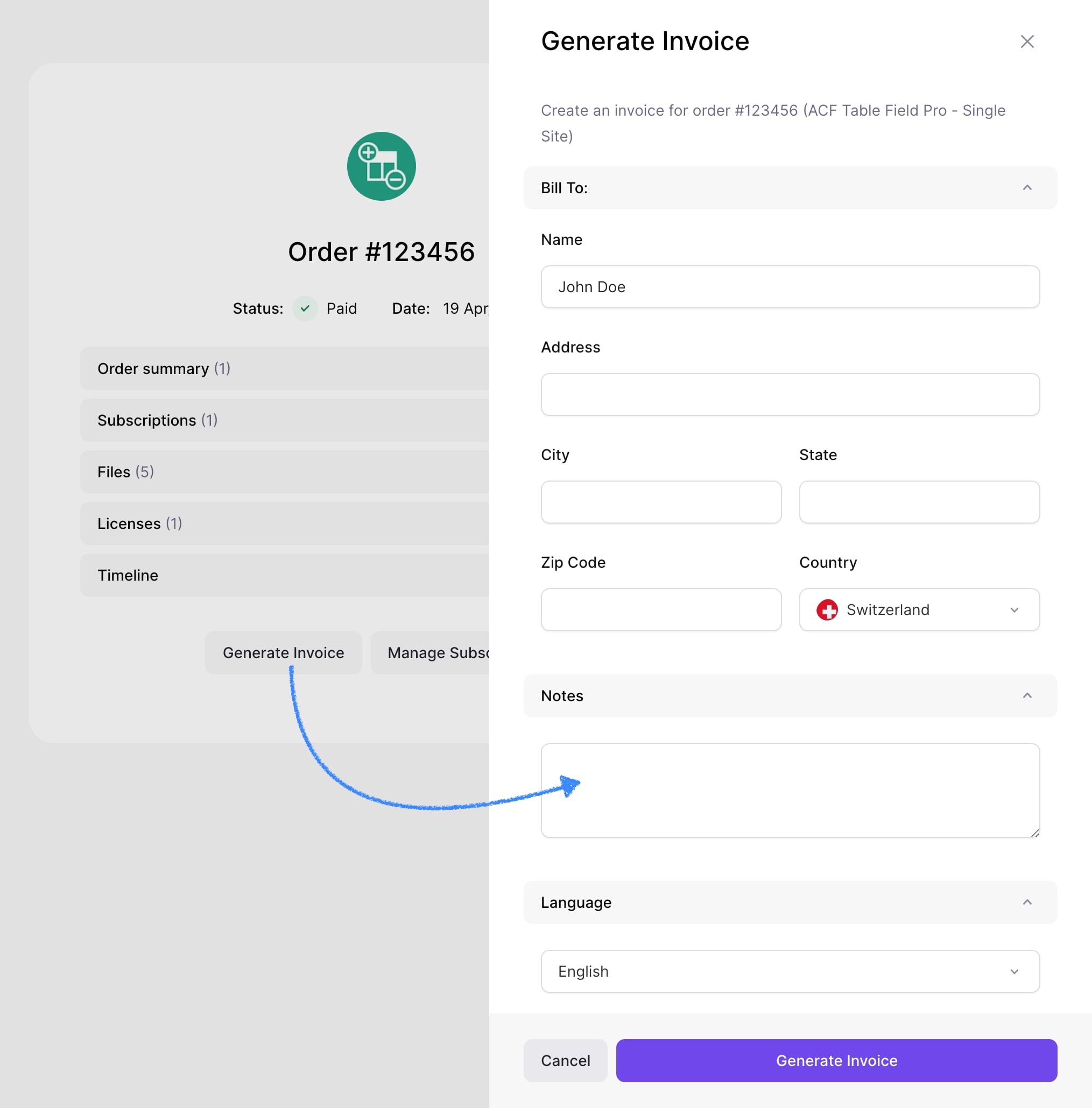The height and width of the screenshot is (1108, 1092).
Task: Click the Switzerland flag icon
Action: tap(827, 610)
